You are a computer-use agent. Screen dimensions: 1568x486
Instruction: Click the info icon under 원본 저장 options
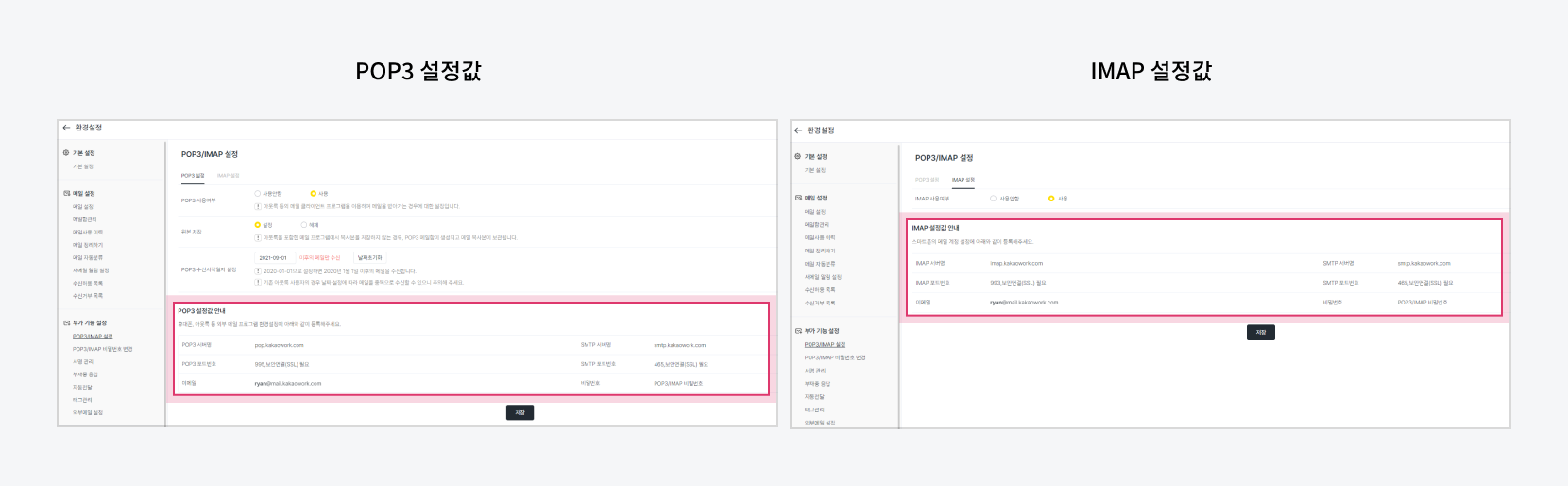click(x=258, y=237)
